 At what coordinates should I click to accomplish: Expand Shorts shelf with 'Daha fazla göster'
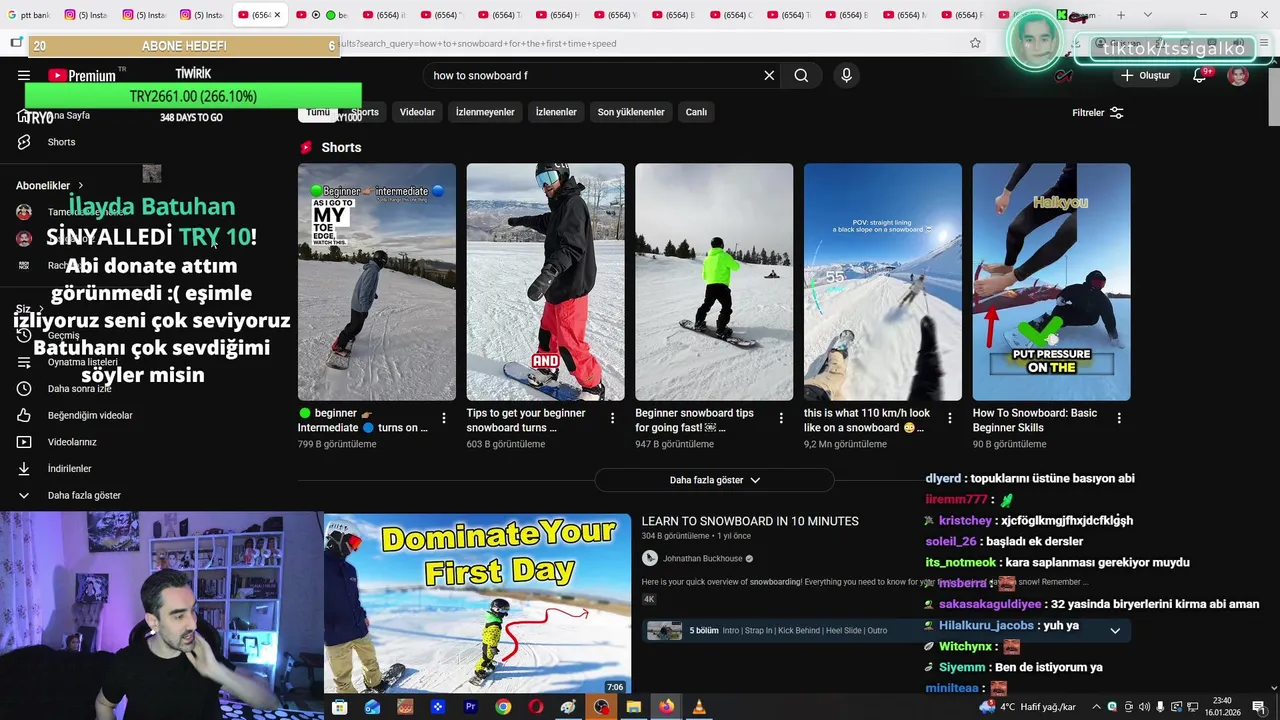714,480
